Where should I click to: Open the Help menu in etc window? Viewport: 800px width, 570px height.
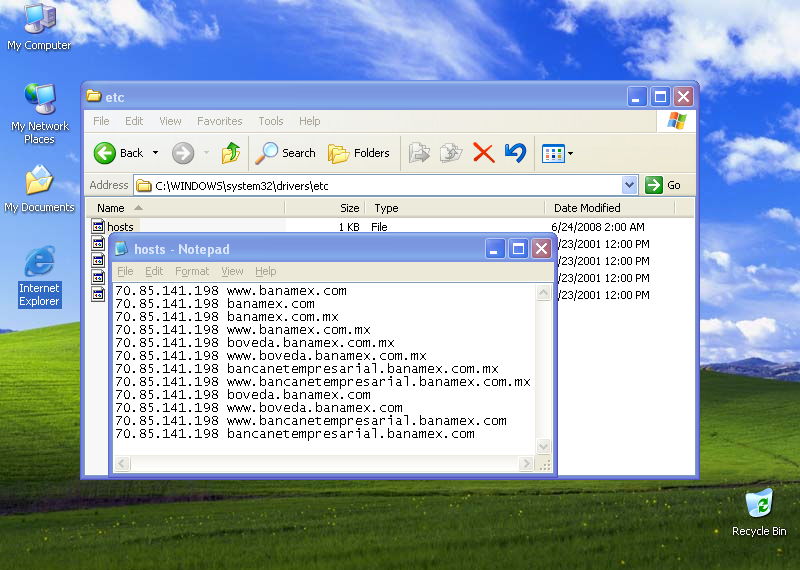pyautogui.click(x=309, y=121)
